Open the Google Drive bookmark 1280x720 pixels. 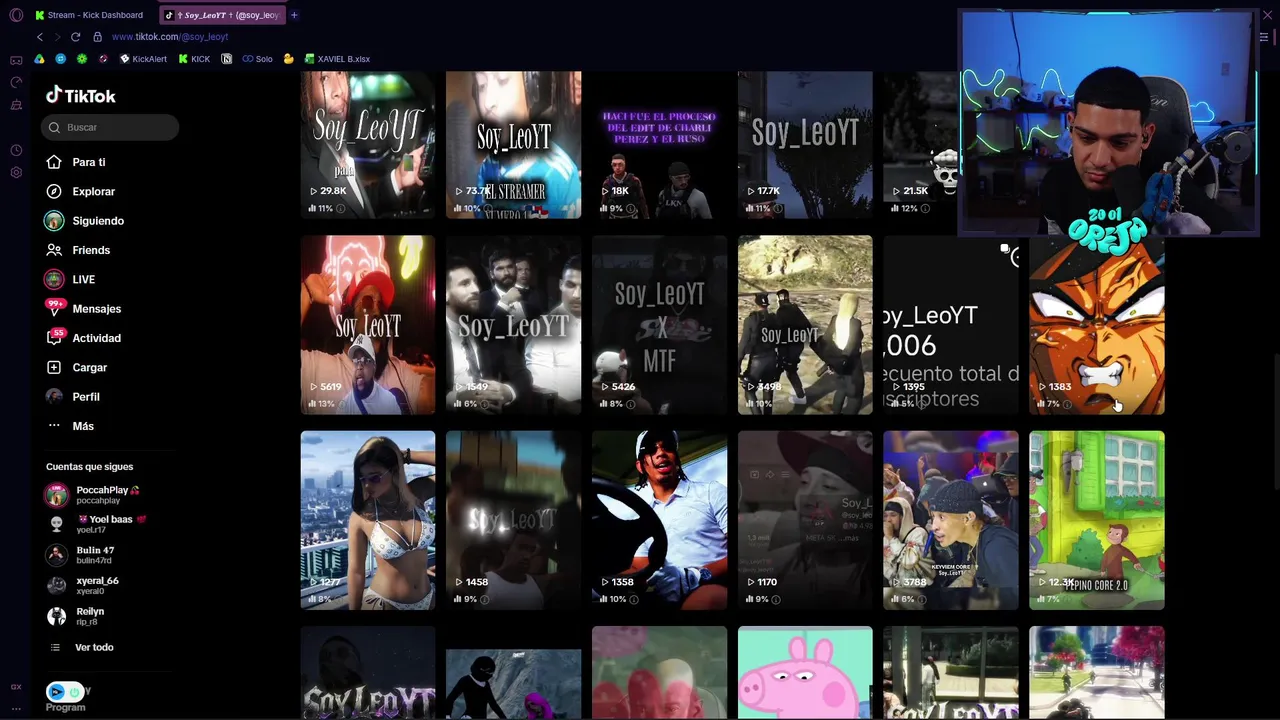coord(39,59)
